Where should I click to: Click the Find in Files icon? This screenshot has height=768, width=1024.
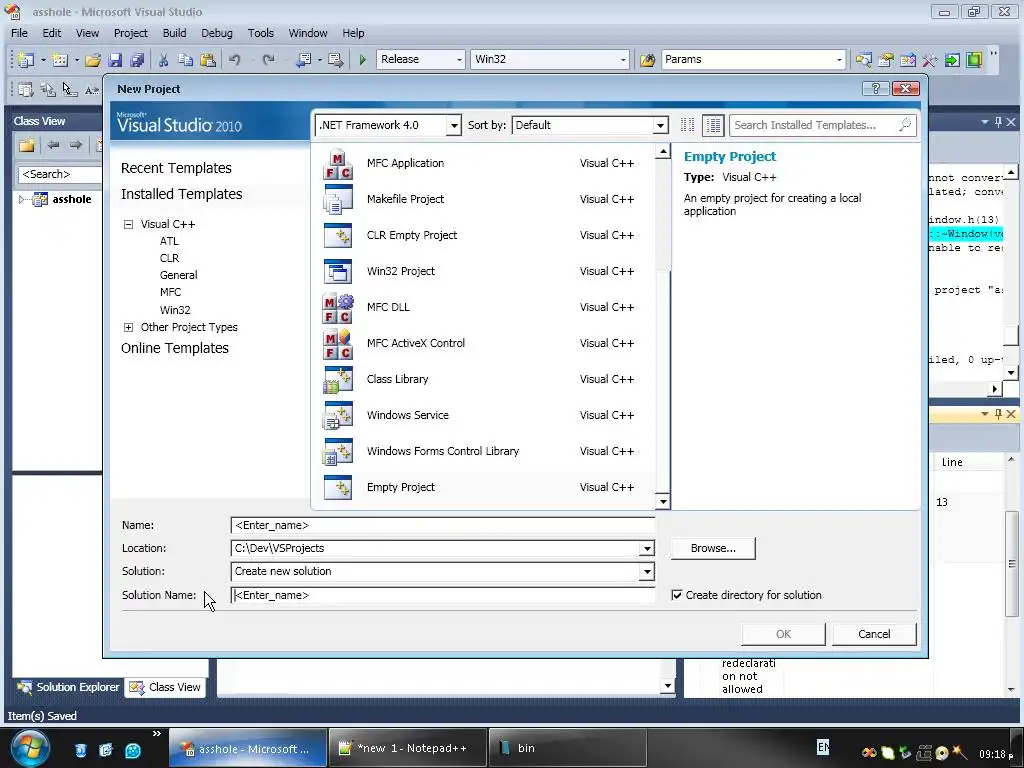647,59
